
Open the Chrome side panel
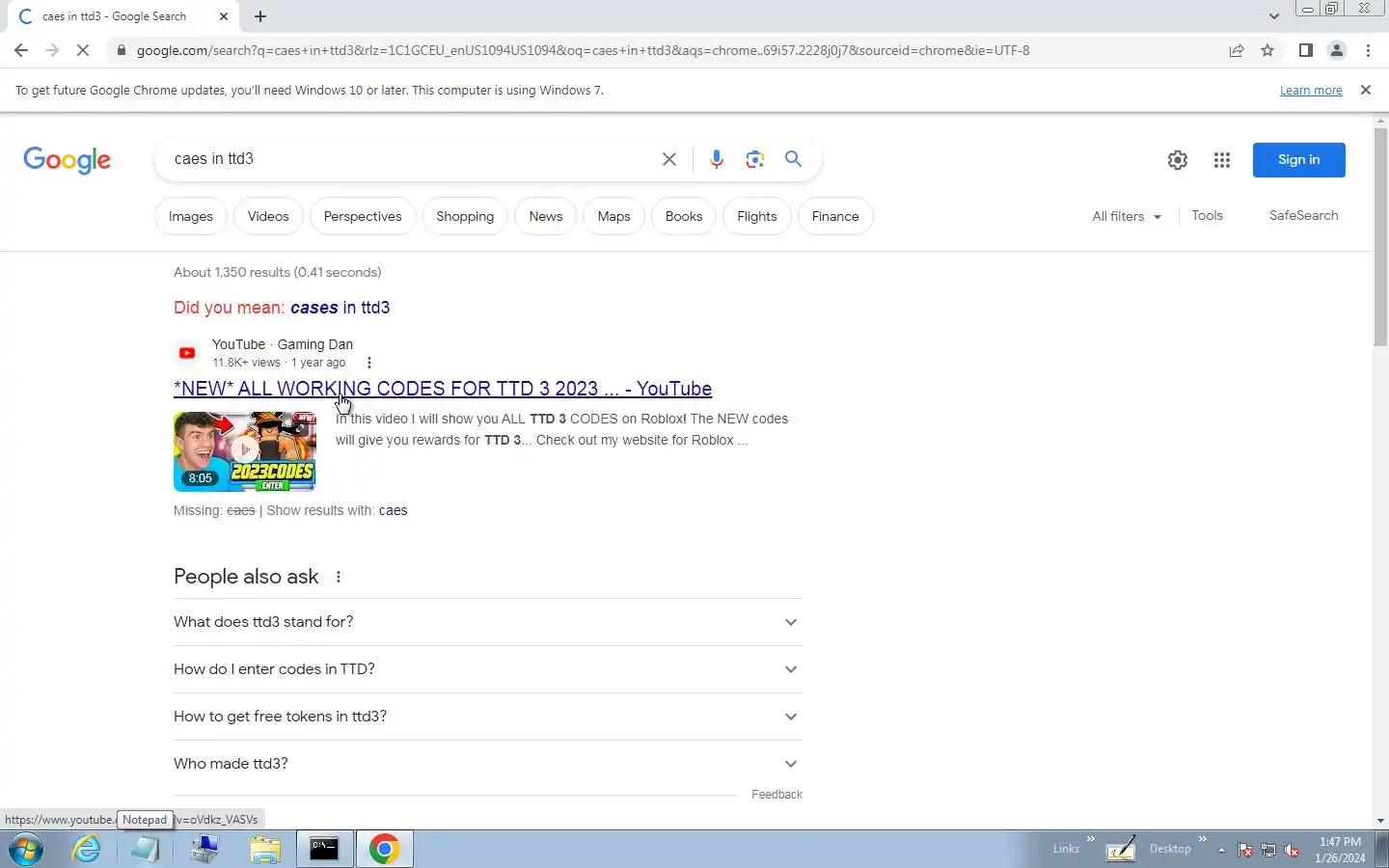click(x=1305, y=50)
